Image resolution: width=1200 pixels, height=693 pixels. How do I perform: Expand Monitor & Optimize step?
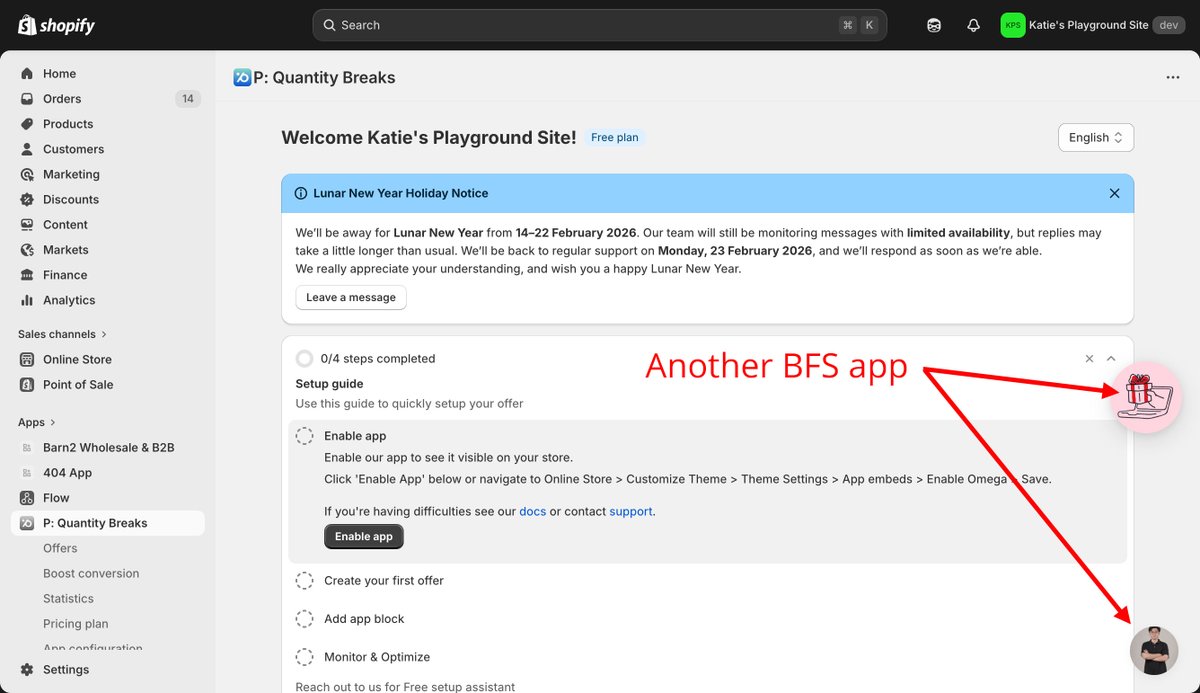377,657
